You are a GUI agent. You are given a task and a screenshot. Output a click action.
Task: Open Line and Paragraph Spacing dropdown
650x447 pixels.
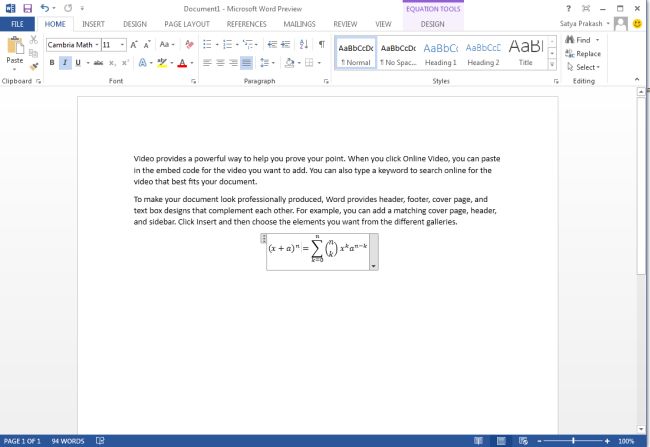[267, 63]
